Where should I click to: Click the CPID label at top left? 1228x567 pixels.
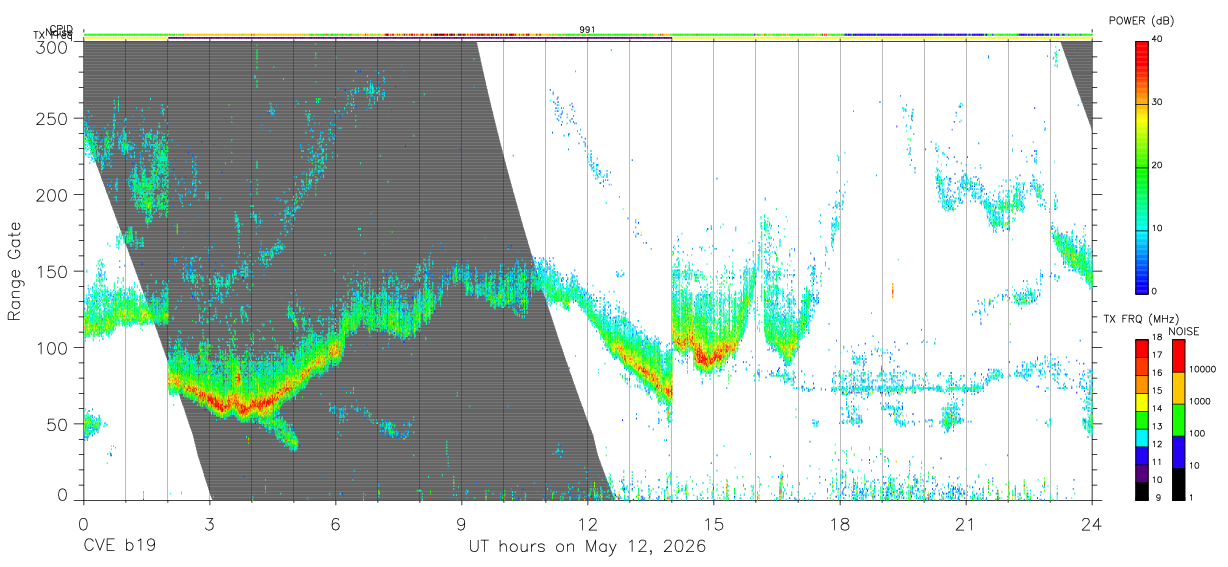click(x=61, y=29)
